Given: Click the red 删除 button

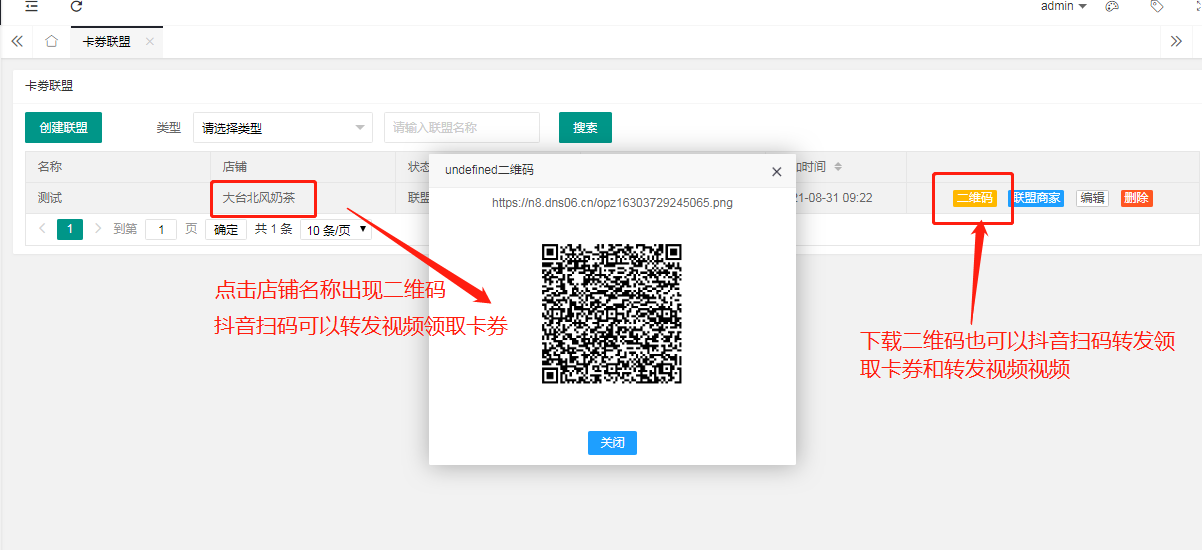Looking at the screenshot, I should pos(1137,198).
